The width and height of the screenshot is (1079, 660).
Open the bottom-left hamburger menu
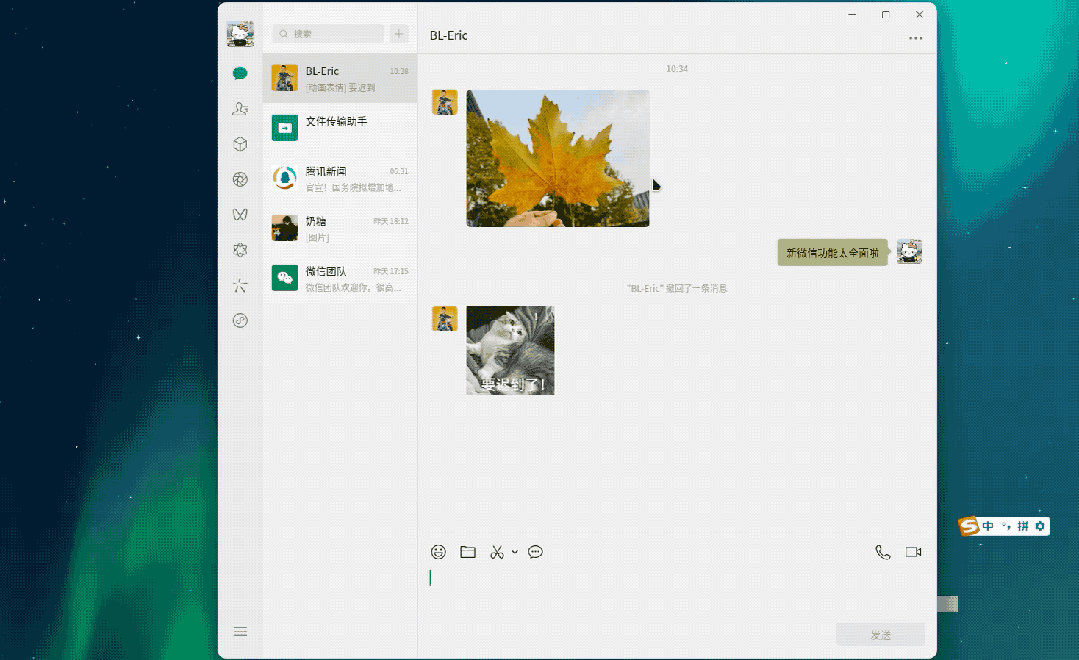pyautogui.click(x=240, y=631)
